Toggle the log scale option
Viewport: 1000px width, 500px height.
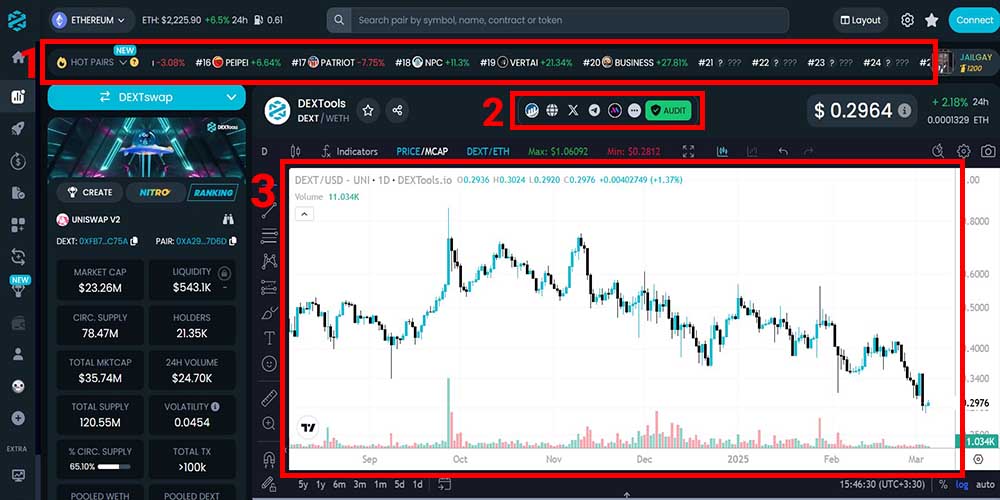click(961, 484)
